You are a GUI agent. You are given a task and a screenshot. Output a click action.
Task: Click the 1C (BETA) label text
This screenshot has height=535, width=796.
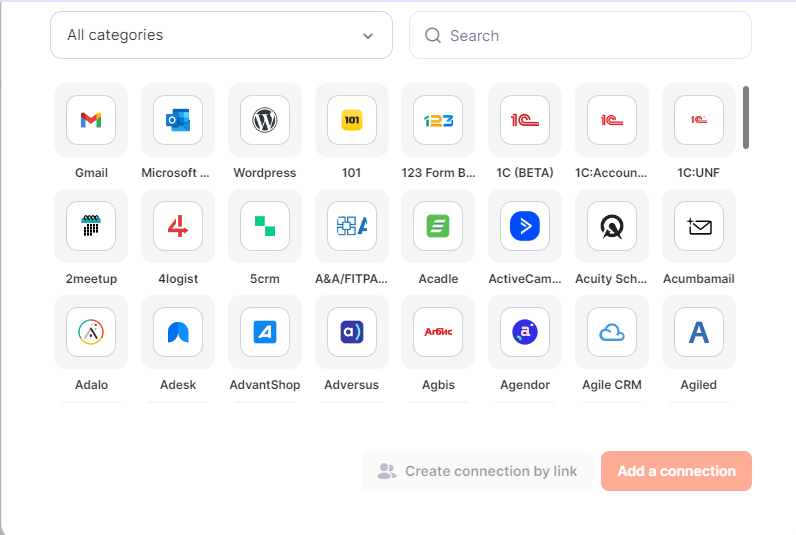[525, 173]
